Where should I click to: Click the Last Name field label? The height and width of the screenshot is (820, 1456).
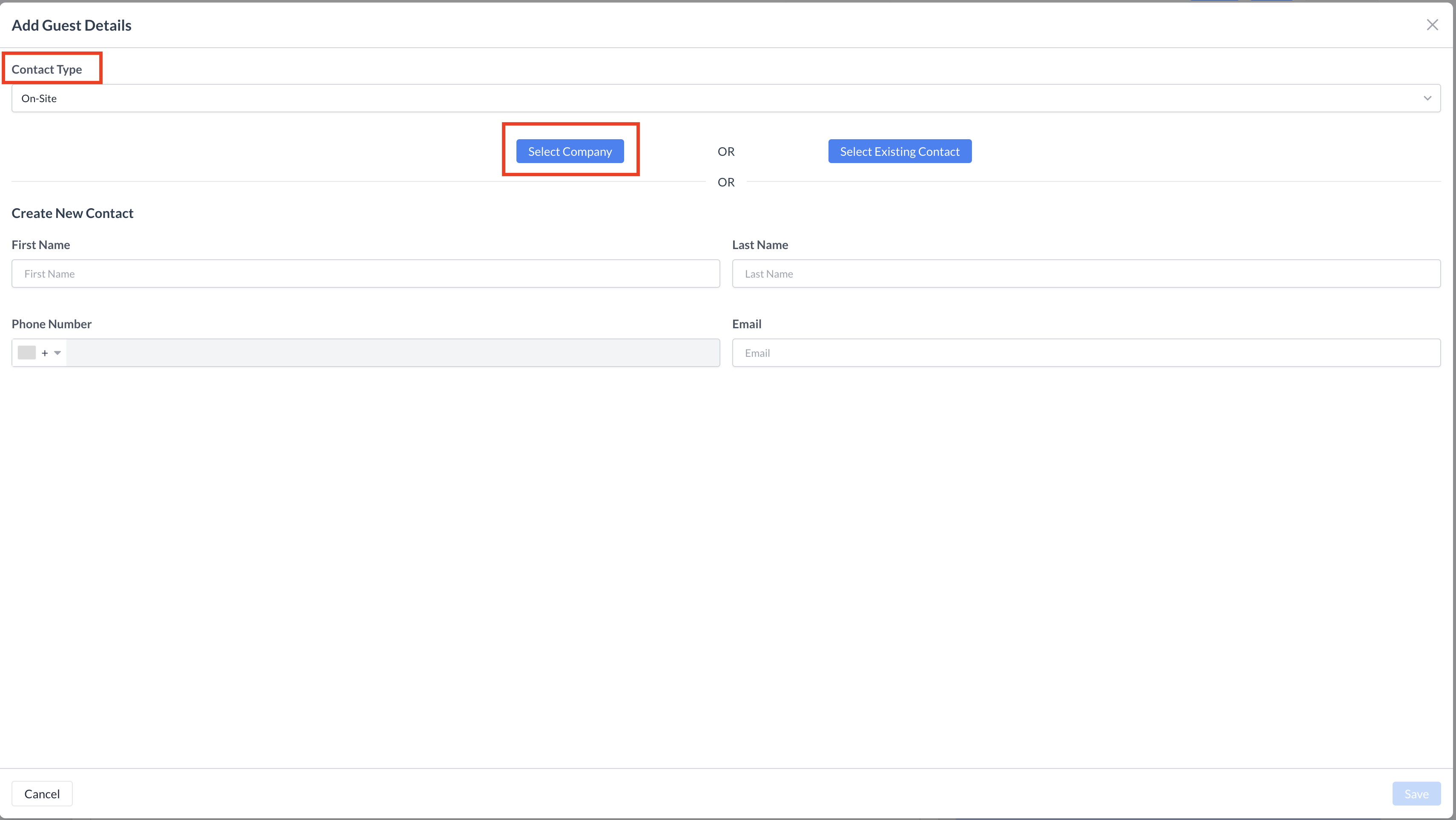coord(760,245)
